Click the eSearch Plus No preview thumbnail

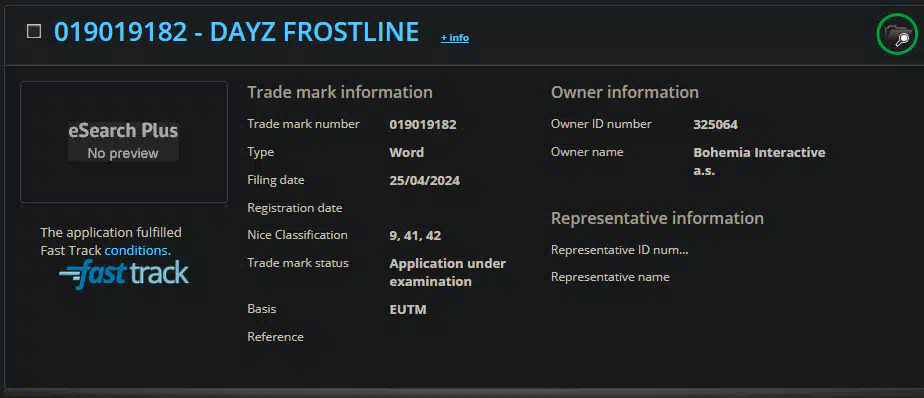click(x=124, y=142)
